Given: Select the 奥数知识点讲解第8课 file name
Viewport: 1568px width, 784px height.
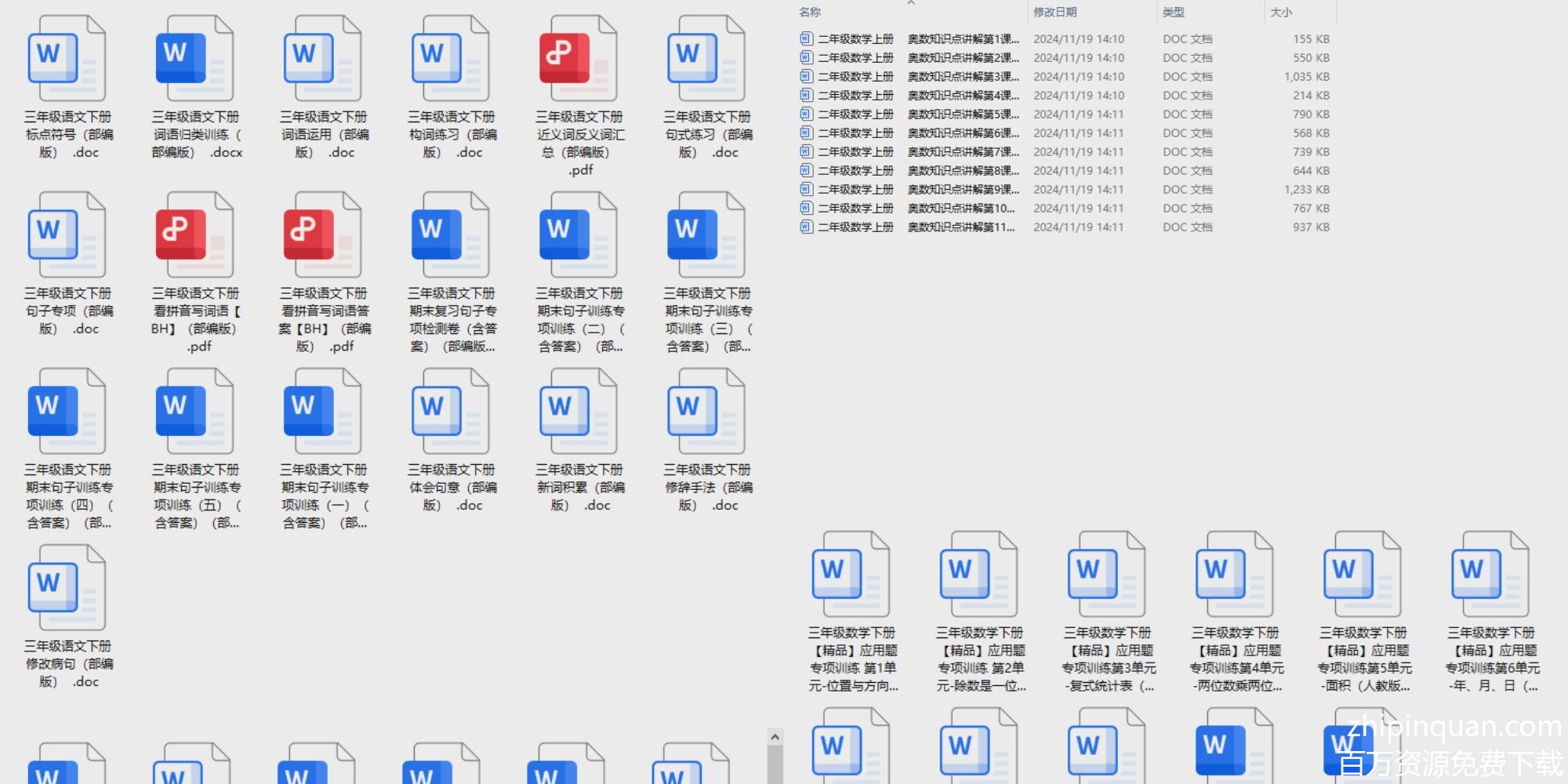Looking at the screenshot, I should point(919,170).
